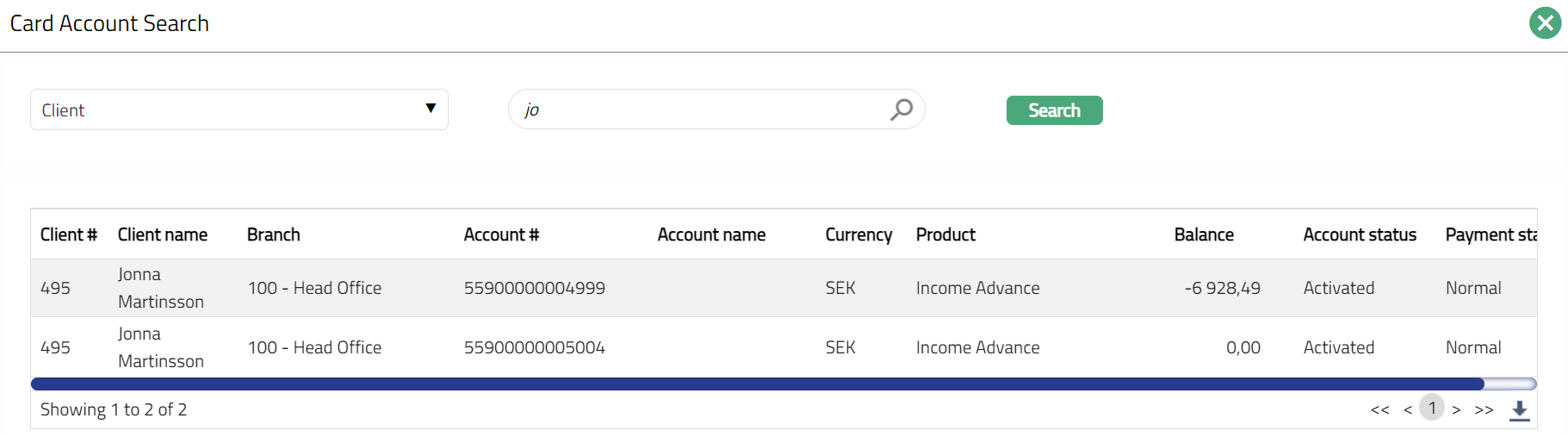Select page 1 in pagination
The height and width of the screenshot is (437, 1568).
(x=1432, y=408)
